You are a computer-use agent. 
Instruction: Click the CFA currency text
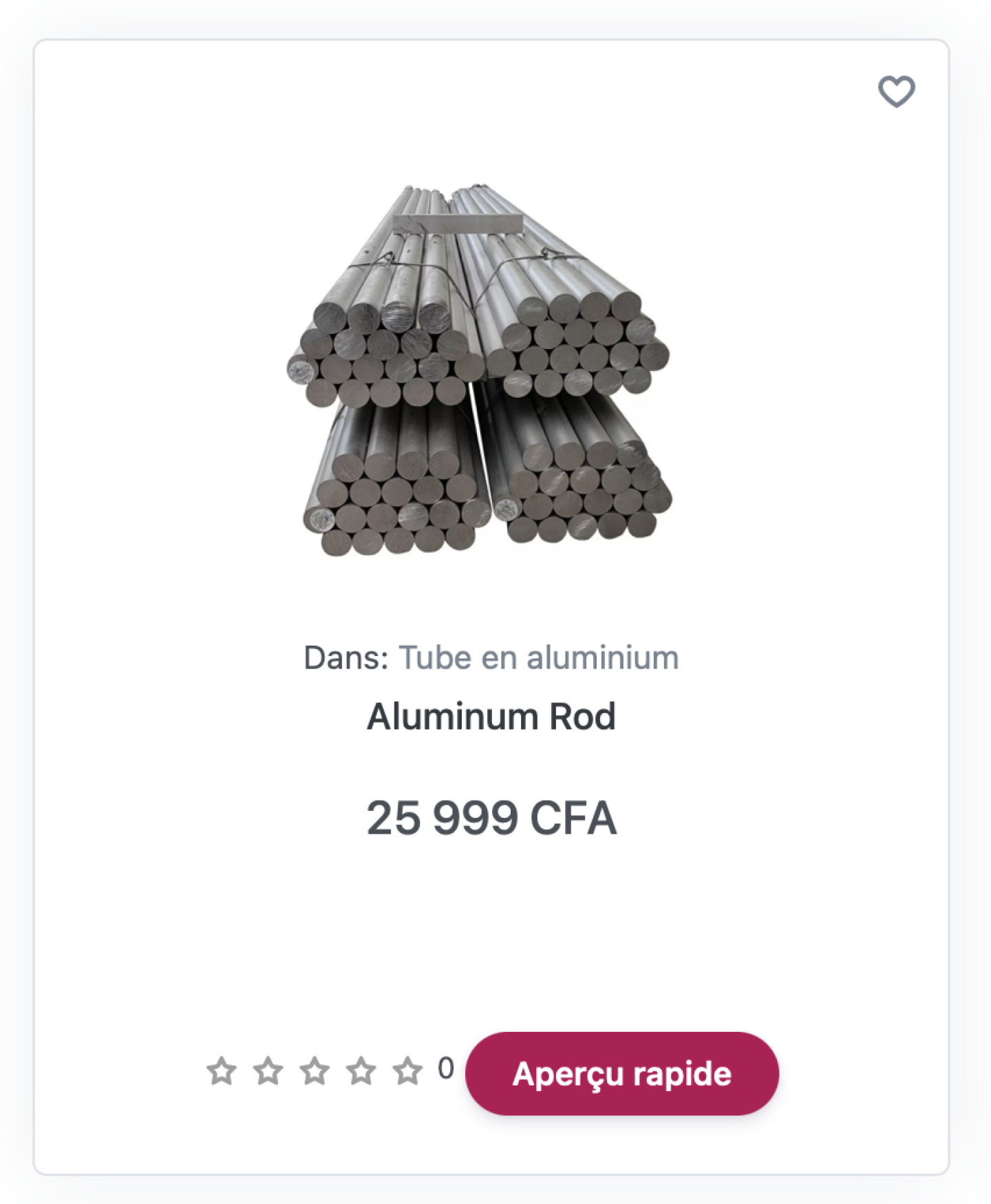pyautogui.click(x=573, y=818)
